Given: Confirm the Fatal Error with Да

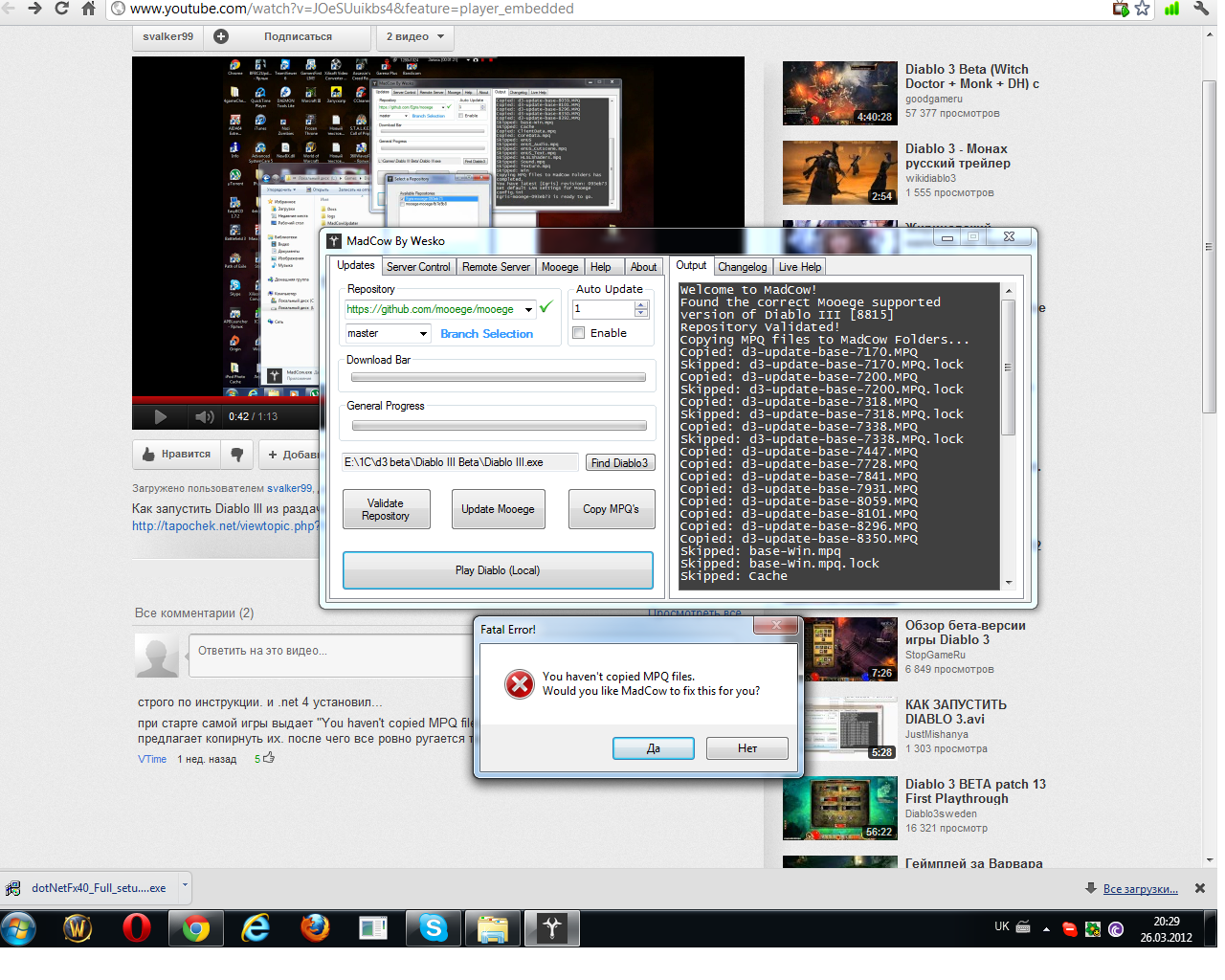Looking at the screenshot, I should click(654, 748).
